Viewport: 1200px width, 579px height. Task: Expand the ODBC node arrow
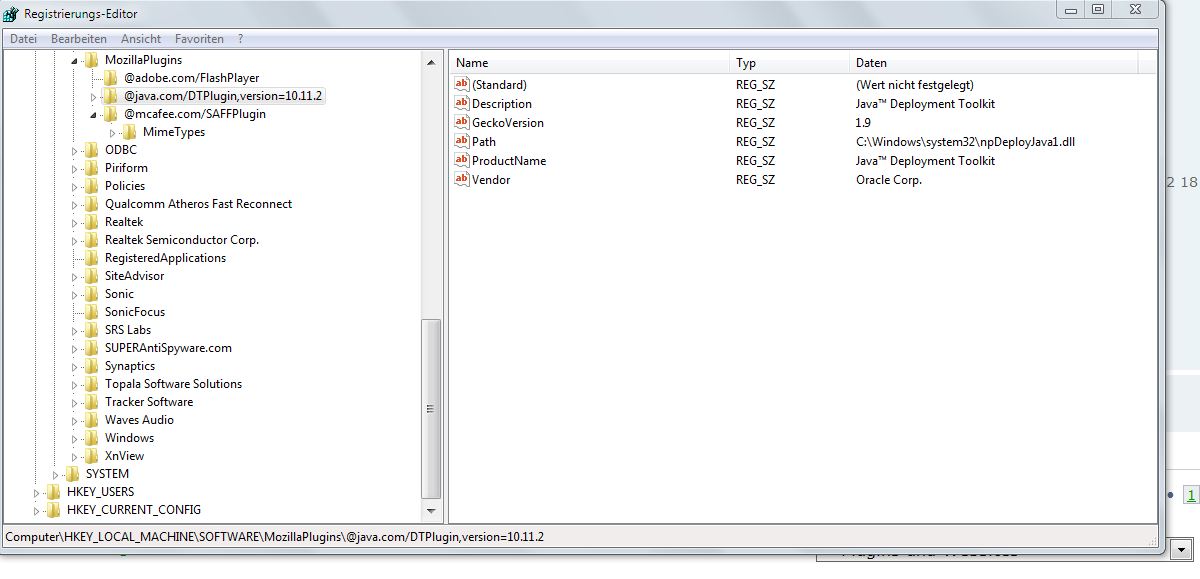[x=74, y=151]
